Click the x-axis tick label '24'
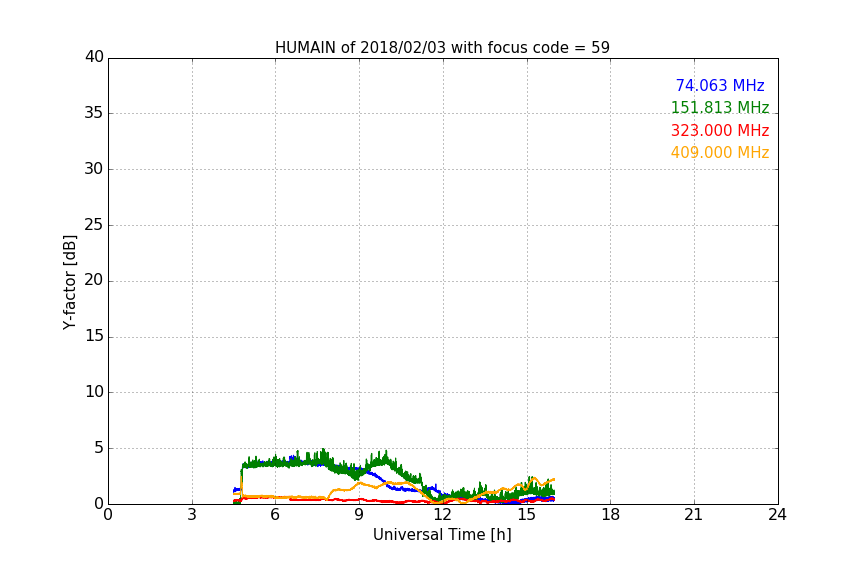The height and width of the screenshot is (576, 864). coord(778,515)
